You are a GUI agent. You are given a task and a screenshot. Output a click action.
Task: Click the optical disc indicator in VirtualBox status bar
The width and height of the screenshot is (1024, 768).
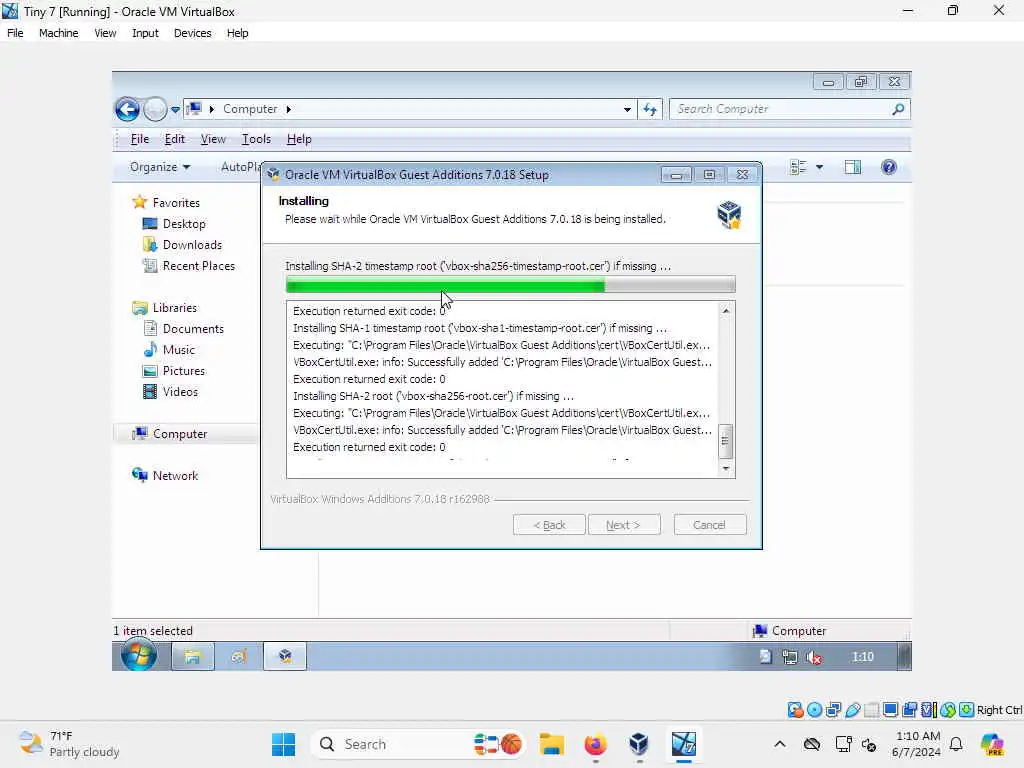[814, 710]
